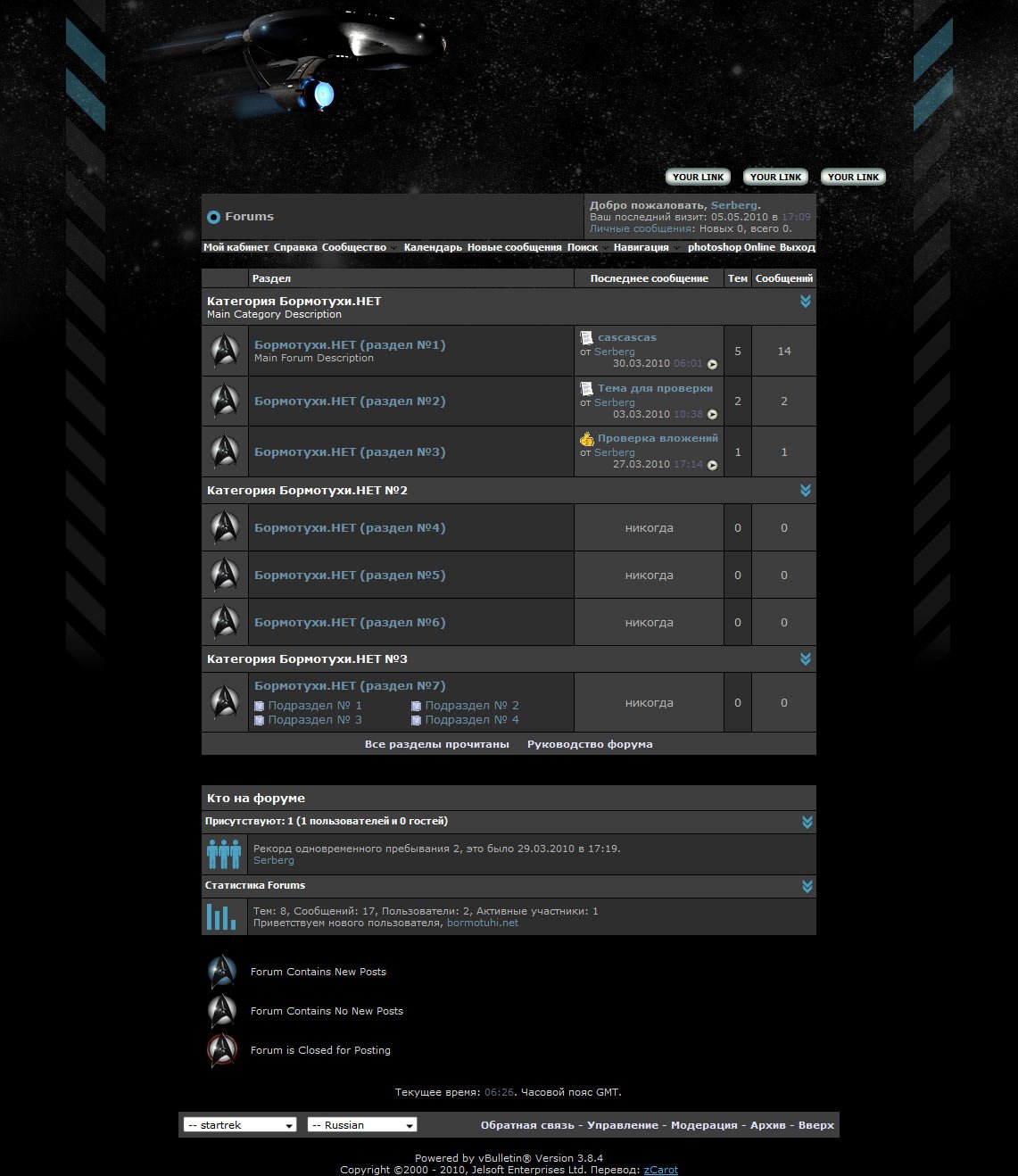Open the Проверка вложений thread
Screen dimensions: 1018x1176
(x=658, y=438)
